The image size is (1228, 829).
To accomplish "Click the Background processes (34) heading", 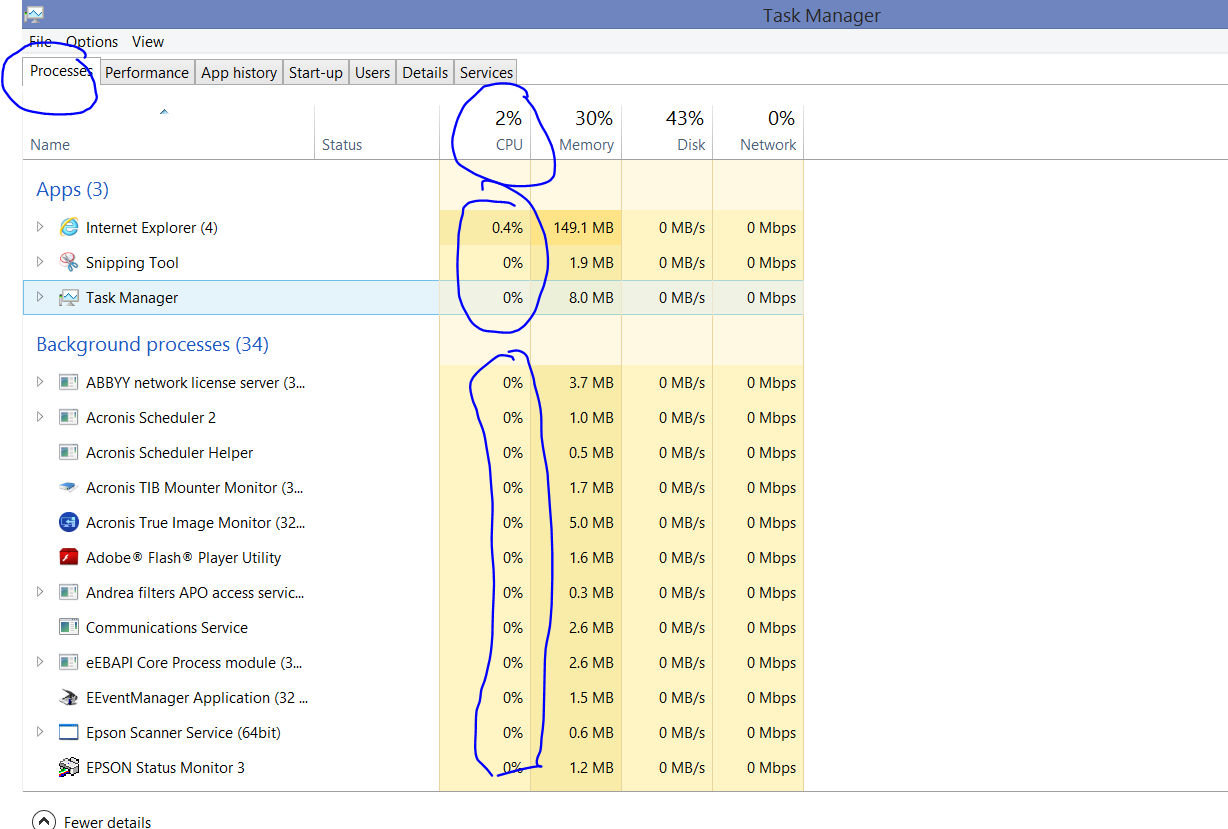I will tap(152, 344).
